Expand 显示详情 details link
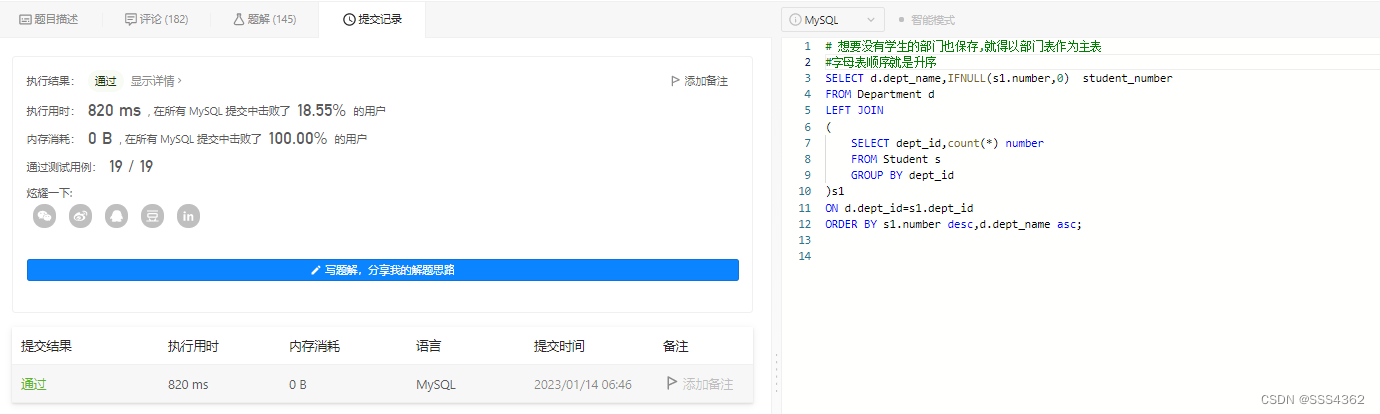Viewport: 1380px width, 414px height. pyautogui.click(x=156, y=81)
